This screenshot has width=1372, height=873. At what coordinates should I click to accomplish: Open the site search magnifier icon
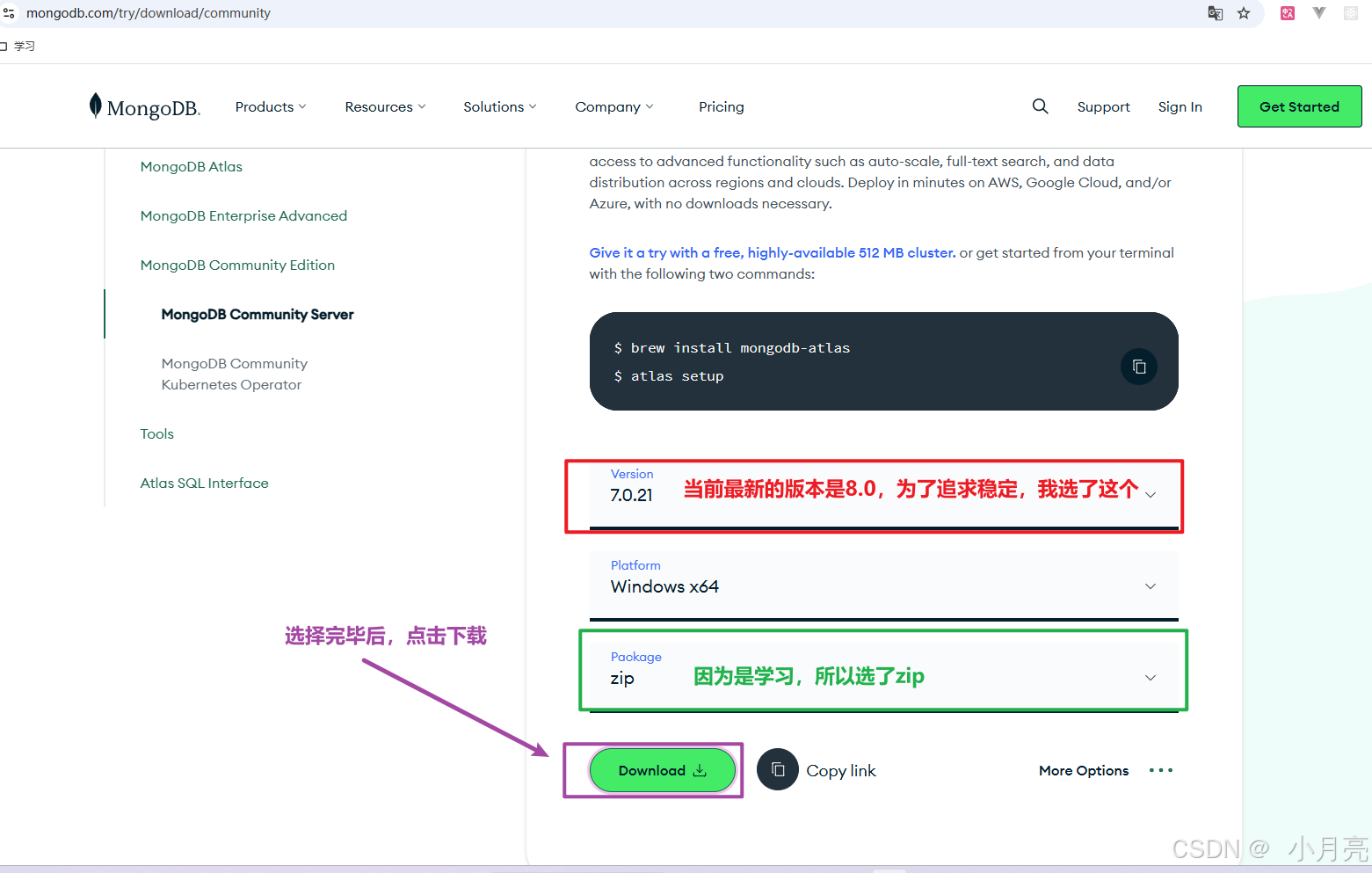(x=1040, y=106)
